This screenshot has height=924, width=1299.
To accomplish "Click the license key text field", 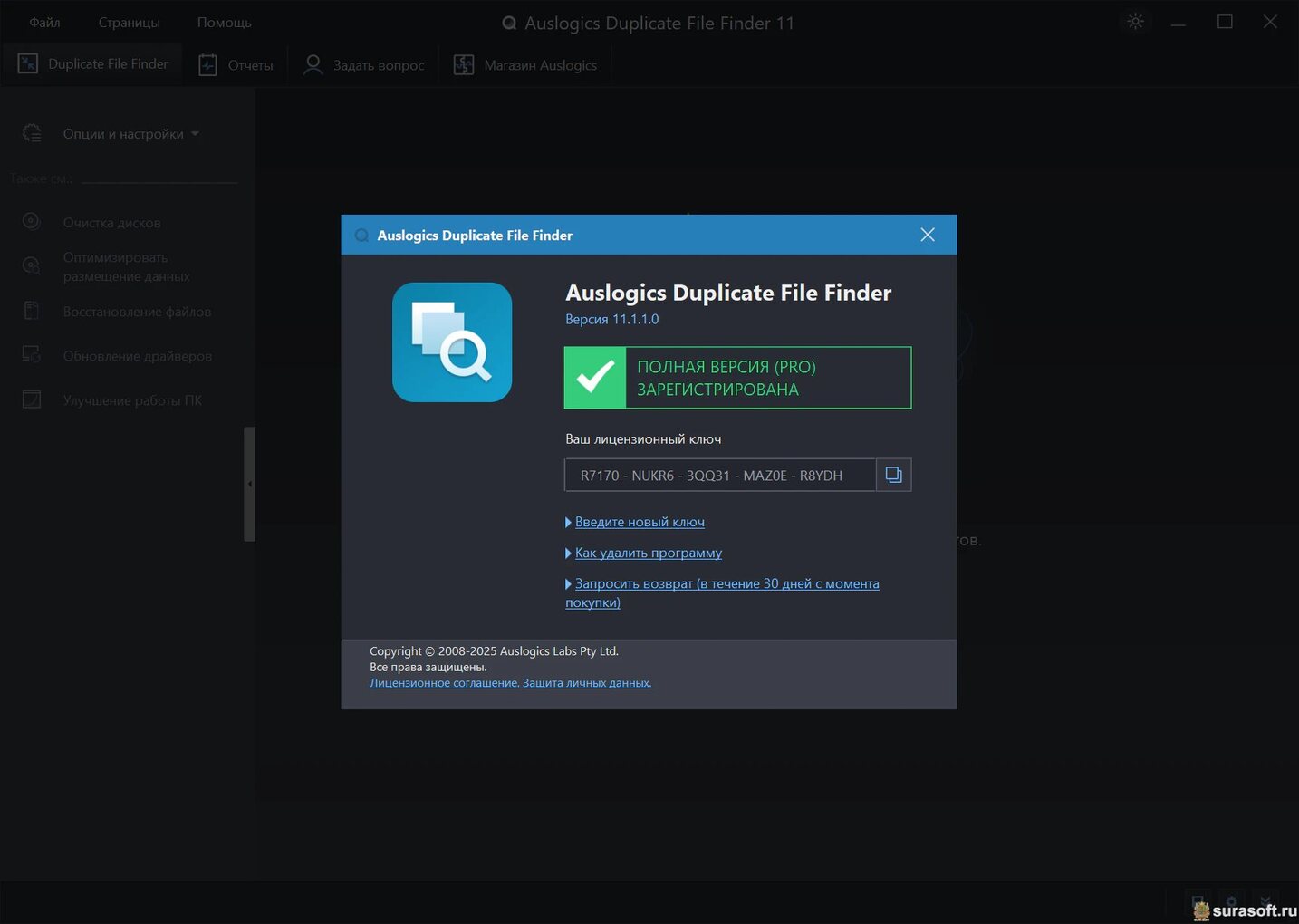I will tap(719, 475).
